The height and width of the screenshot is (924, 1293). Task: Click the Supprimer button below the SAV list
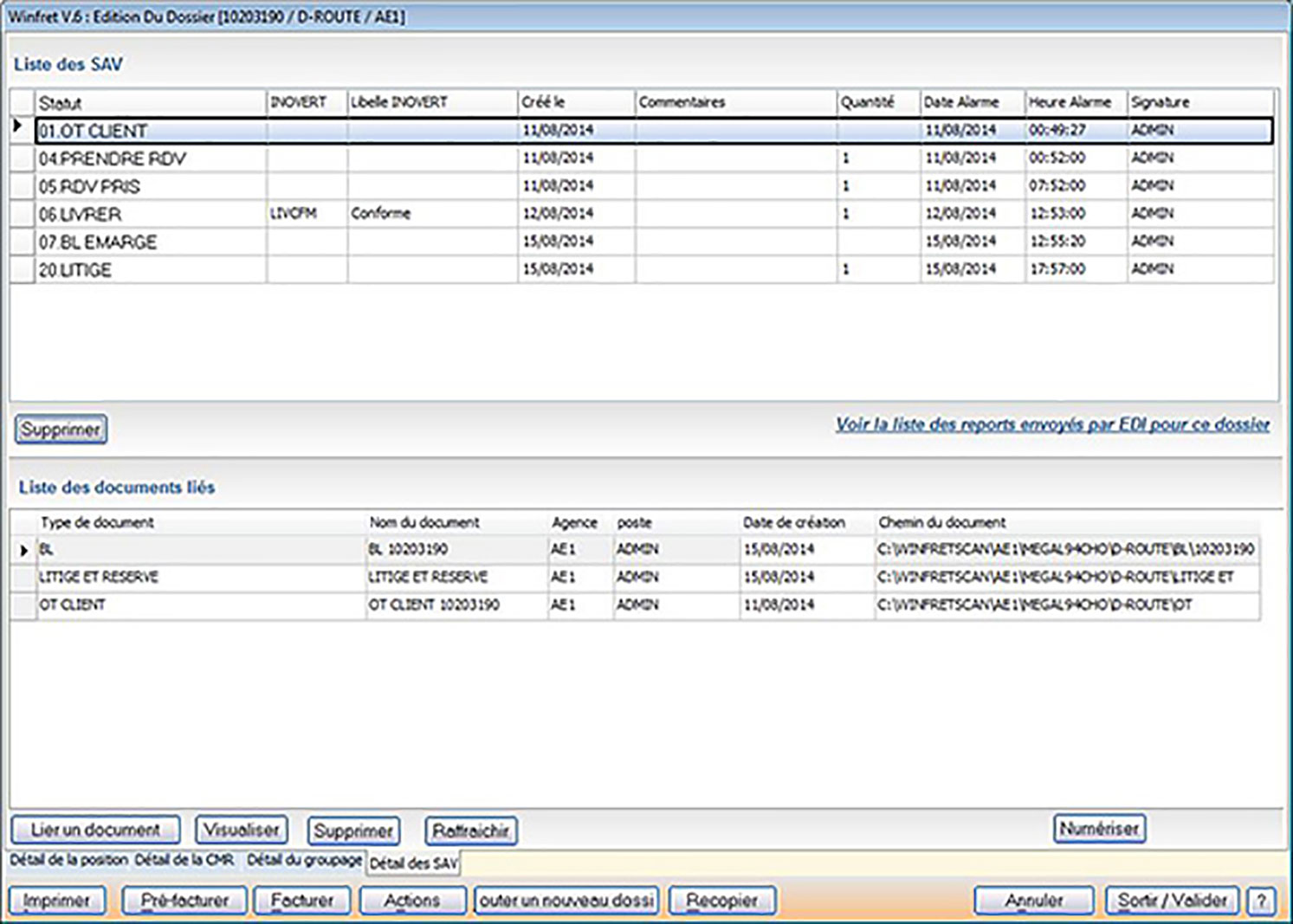[61, 429]
